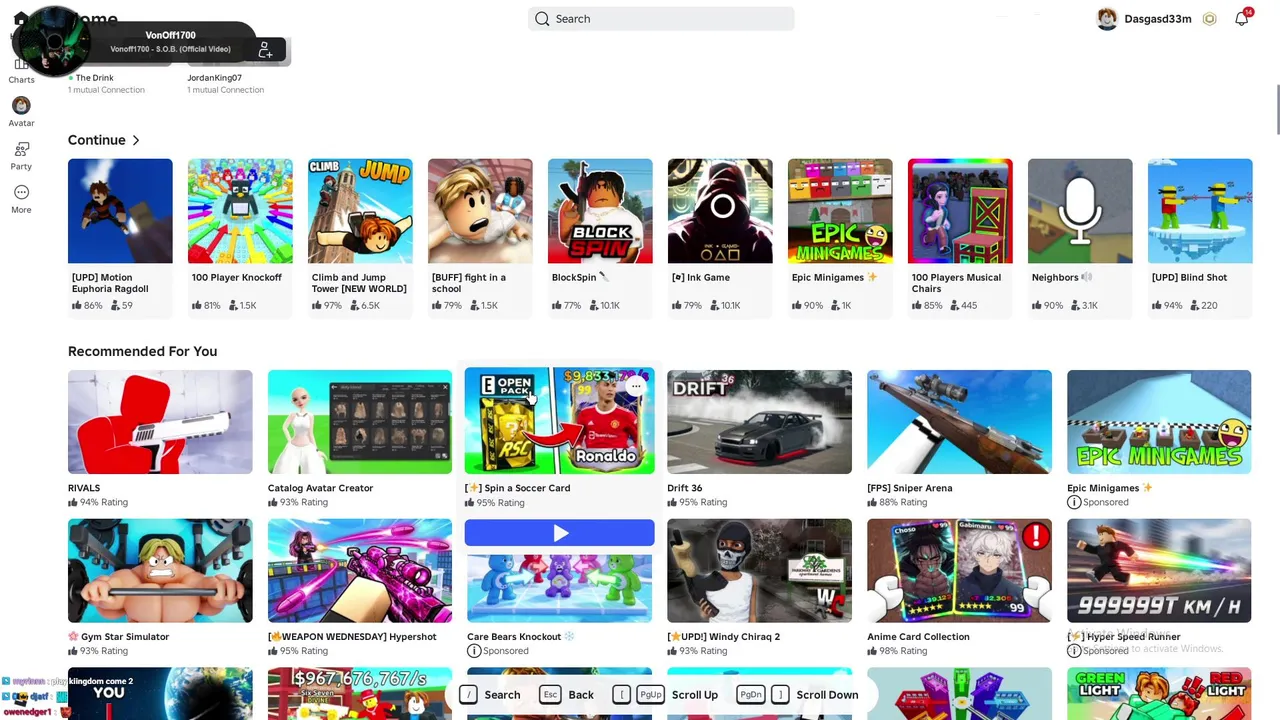Open Blind Shot game thumbnail
This screenshot has height=720, width=1280.
coord(1200,211)
